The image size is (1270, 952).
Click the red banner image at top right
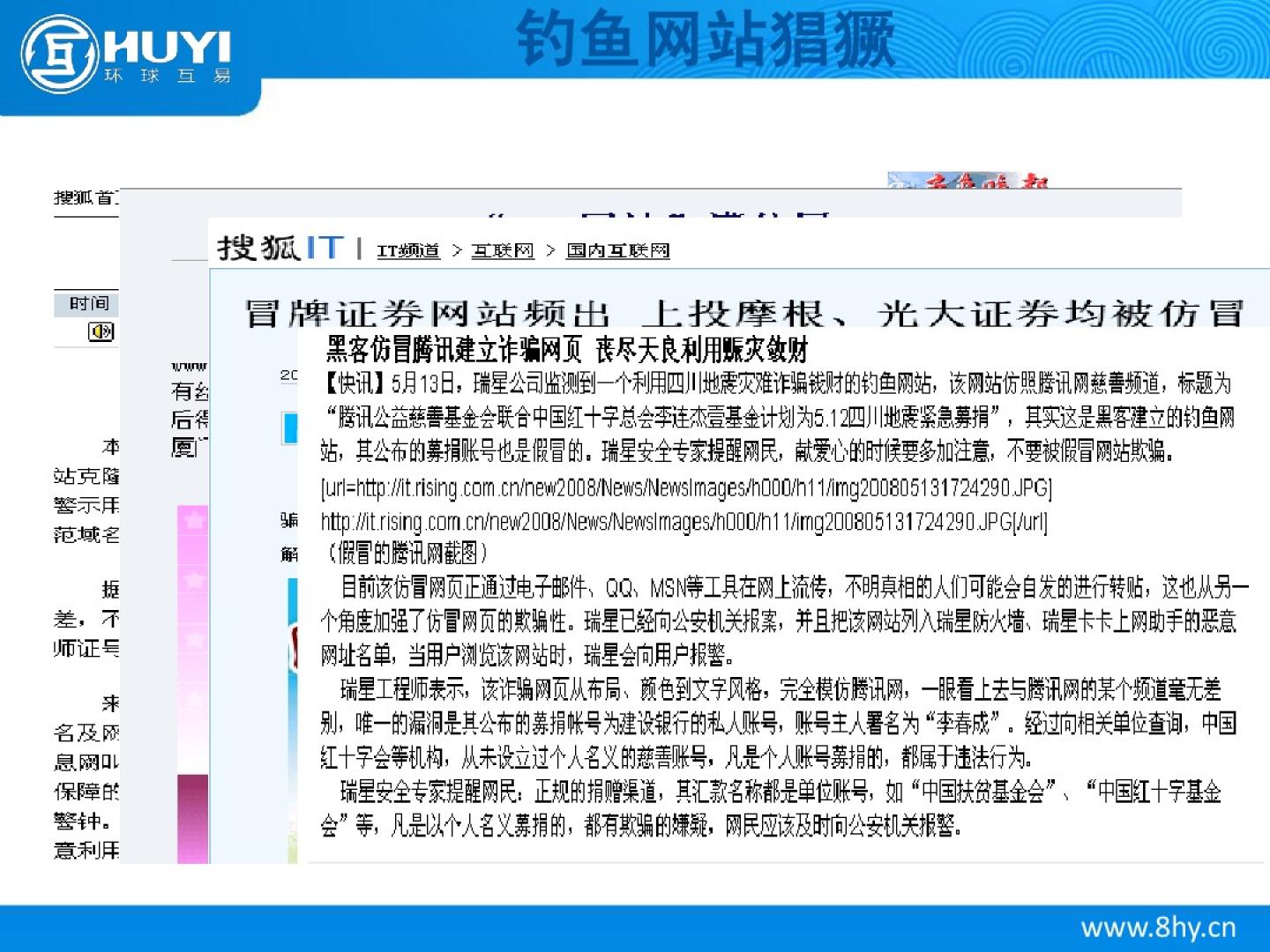point(967,181)
